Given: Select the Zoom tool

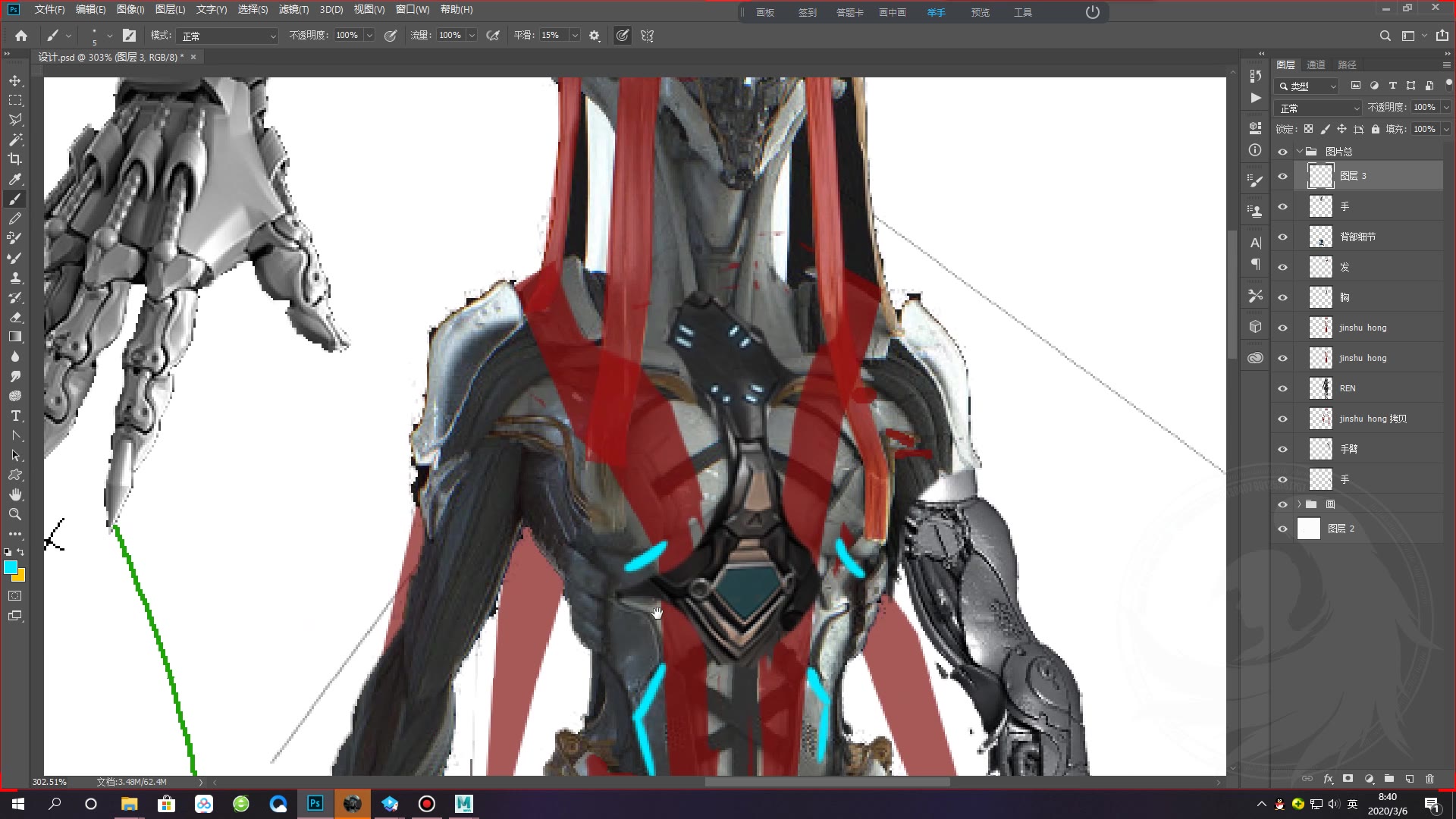Looking at the screenshot, I should 15,514.
